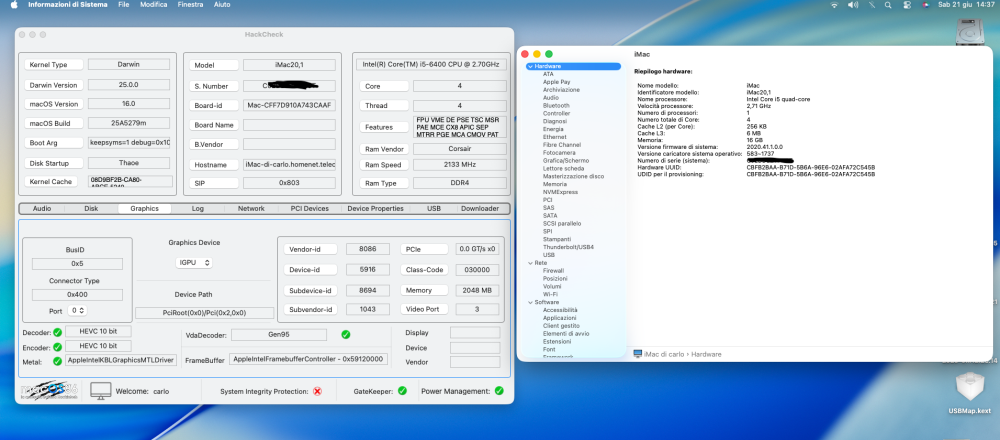Open the Apple menu icon
The width and height of the screenshot is (1000, 440).
[x=13, y=4]
